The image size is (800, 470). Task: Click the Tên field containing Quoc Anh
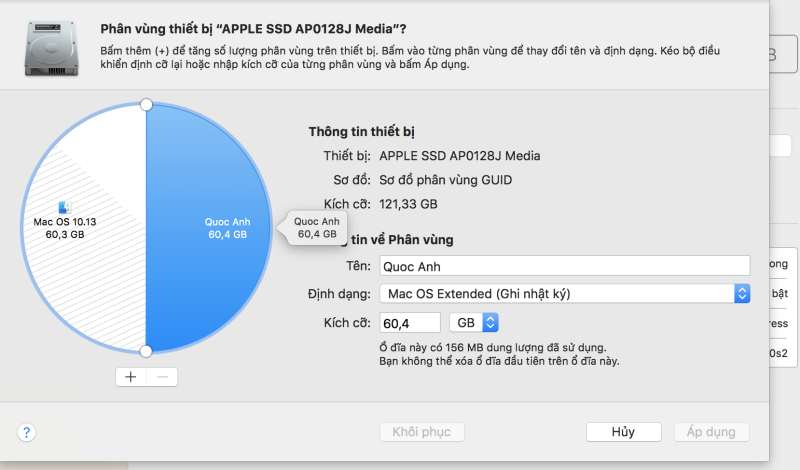point(564,266)
